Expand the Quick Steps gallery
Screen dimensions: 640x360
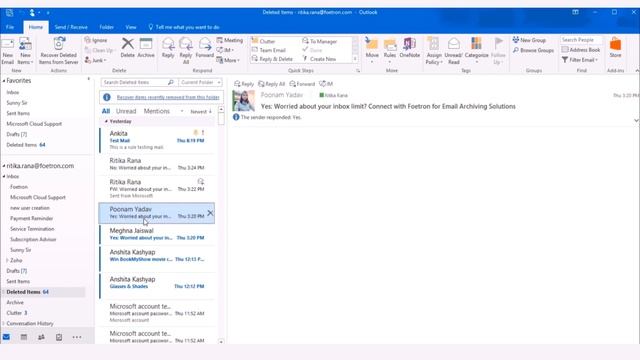(x=355, y=59)
